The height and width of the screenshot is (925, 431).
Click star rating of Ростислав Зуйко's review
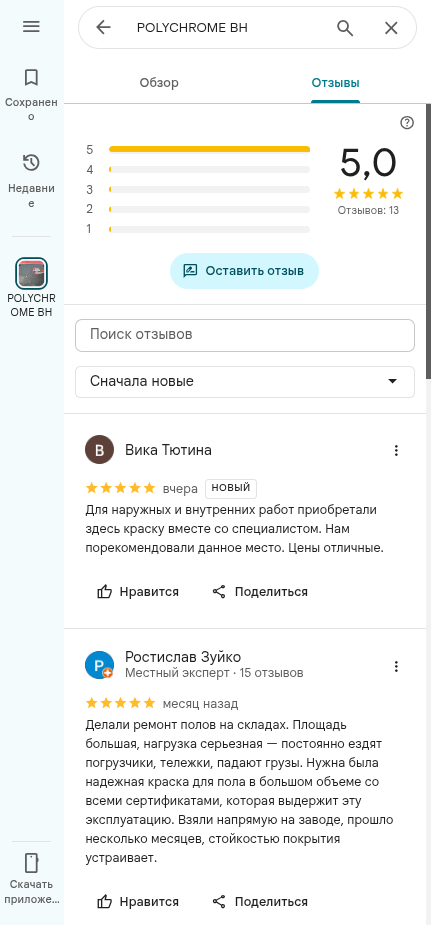pos(121,703)
